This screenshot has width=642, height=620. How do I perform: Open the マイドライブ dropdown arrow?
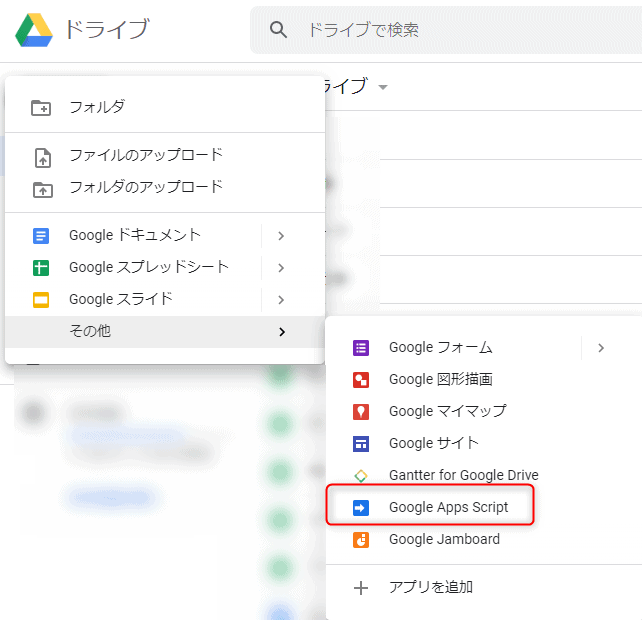tap(383, 87)
